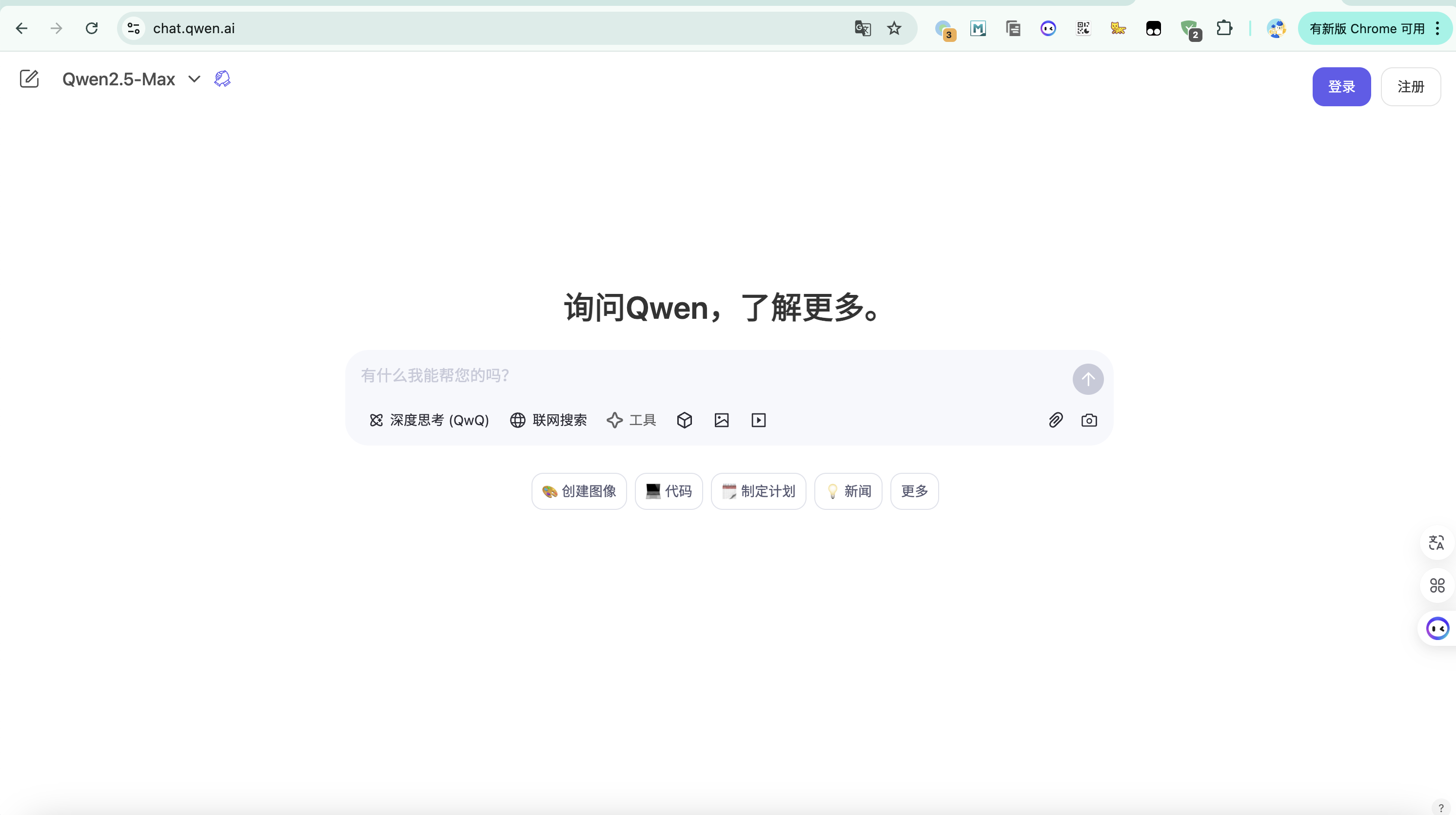1456x815 pixels.
Task: Open the camera capture icon
Action: click(1089, 420)
